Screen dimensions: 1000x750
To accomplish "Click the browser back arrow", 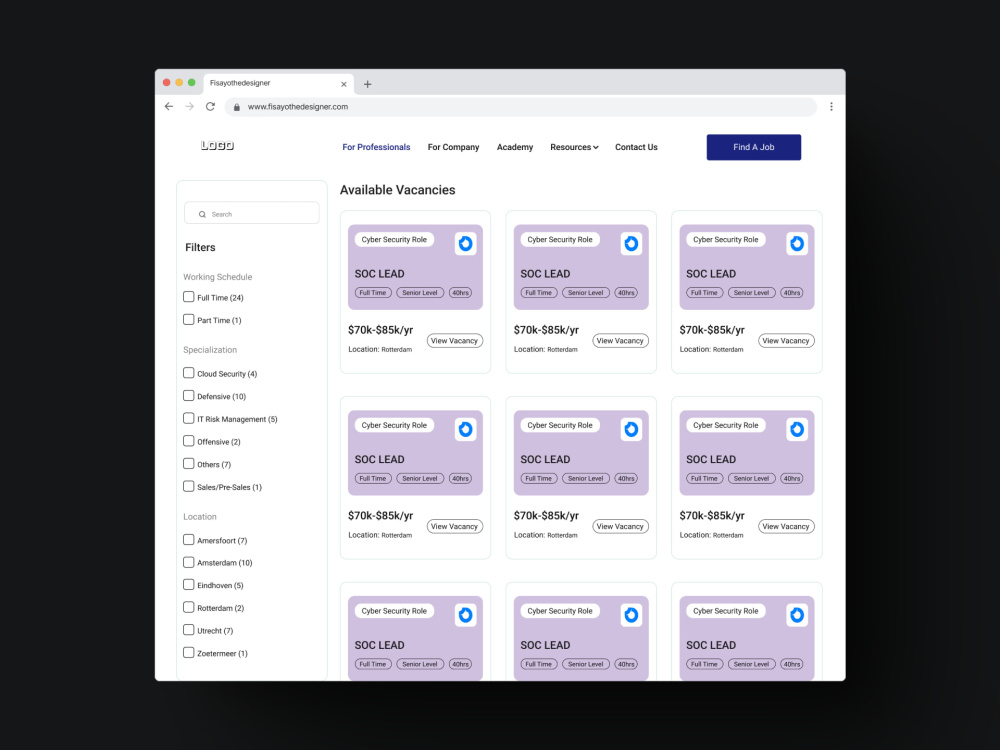I will click(x=169, y=107).
